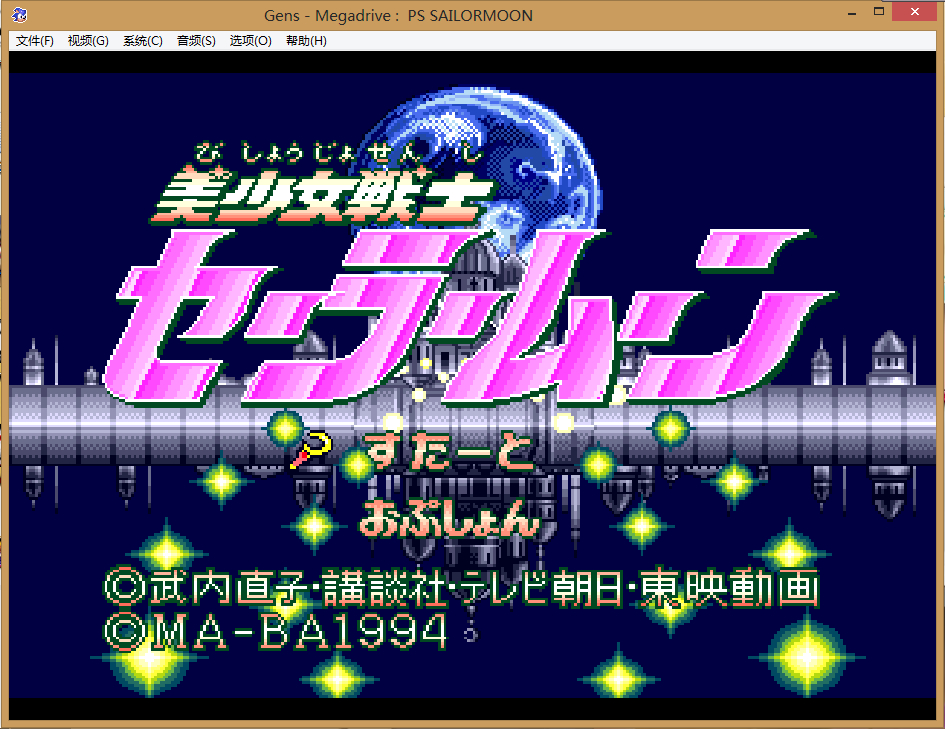The image size is (945, 729).
Task: Open the 系统(C) menu
Action: pos(143,40)
